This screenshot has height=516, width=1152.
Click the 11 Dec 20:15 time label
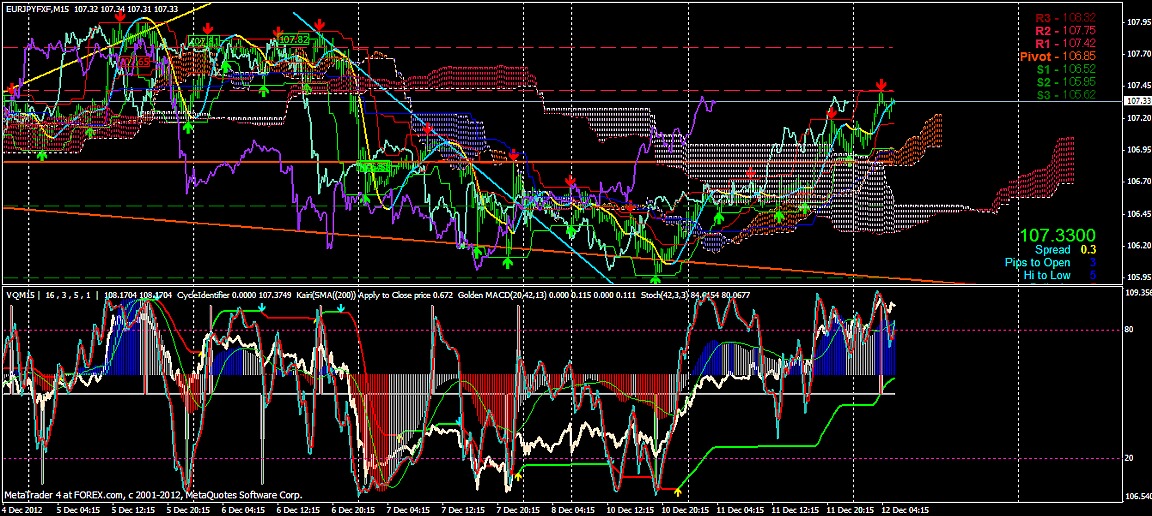coord(850,509)
